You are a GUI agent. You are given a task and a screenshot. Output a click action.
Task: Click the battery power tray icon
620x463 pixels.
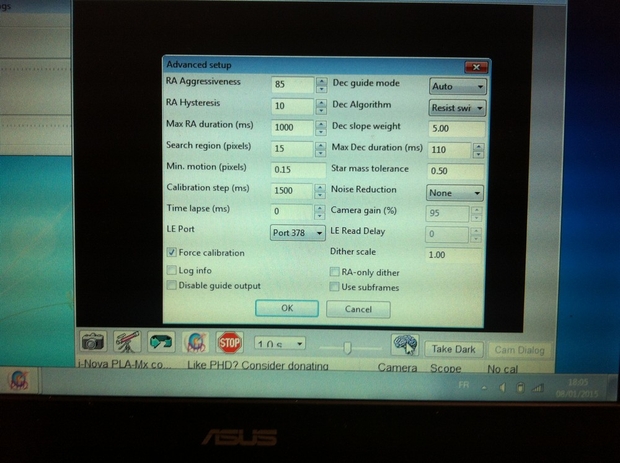(520, 388)
